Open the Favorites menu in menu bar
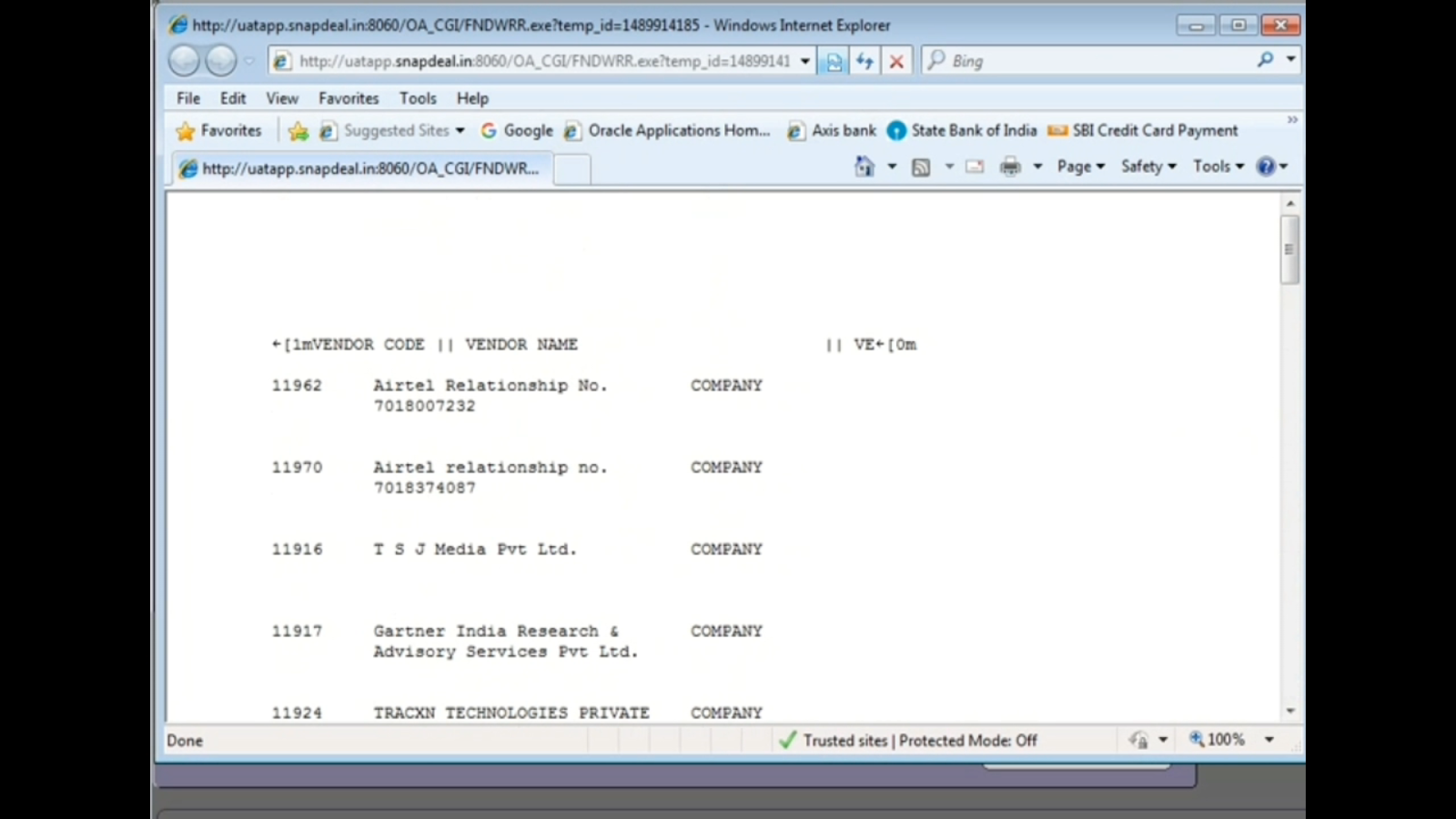Viewport: 1456px width, 819px height. coord(349,98)
